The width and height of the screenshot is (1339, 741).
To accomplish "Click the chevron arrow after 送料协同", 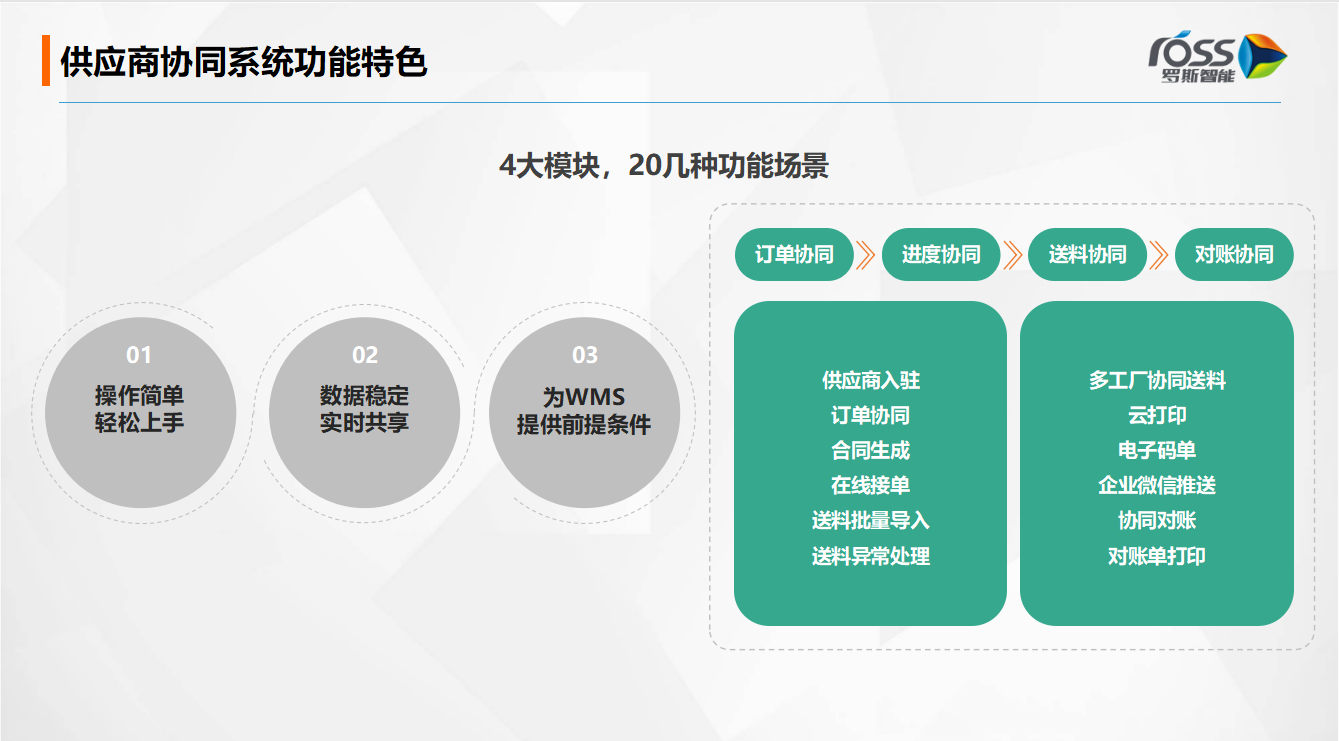I will tap(1160, 255).
